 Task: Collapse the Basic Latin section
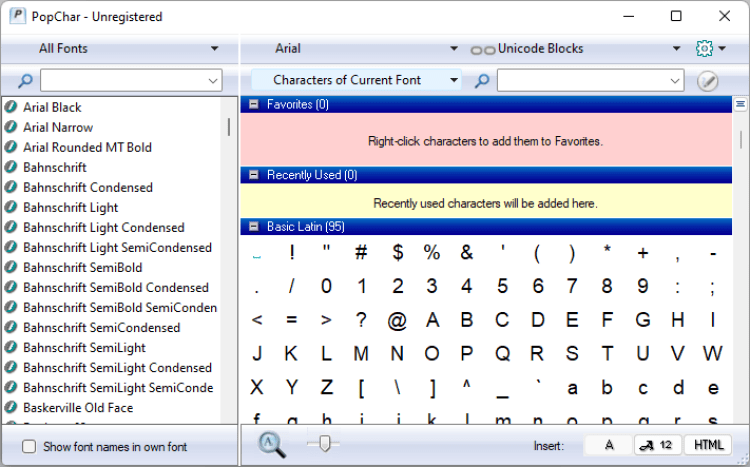[x=254, y=226]
